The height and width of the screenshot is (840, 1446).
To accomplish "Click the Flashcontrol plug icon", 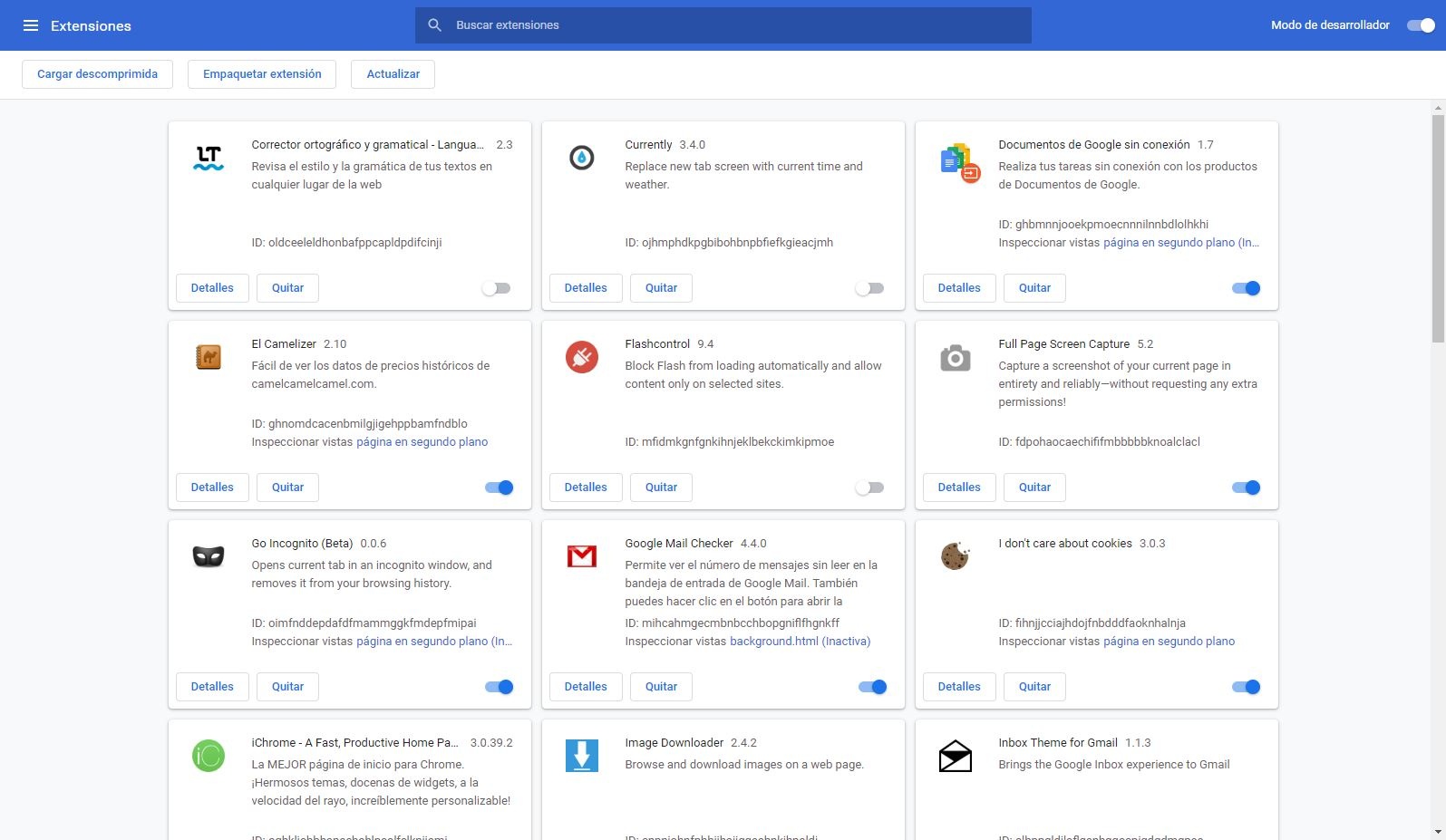I will pos(582,357).
